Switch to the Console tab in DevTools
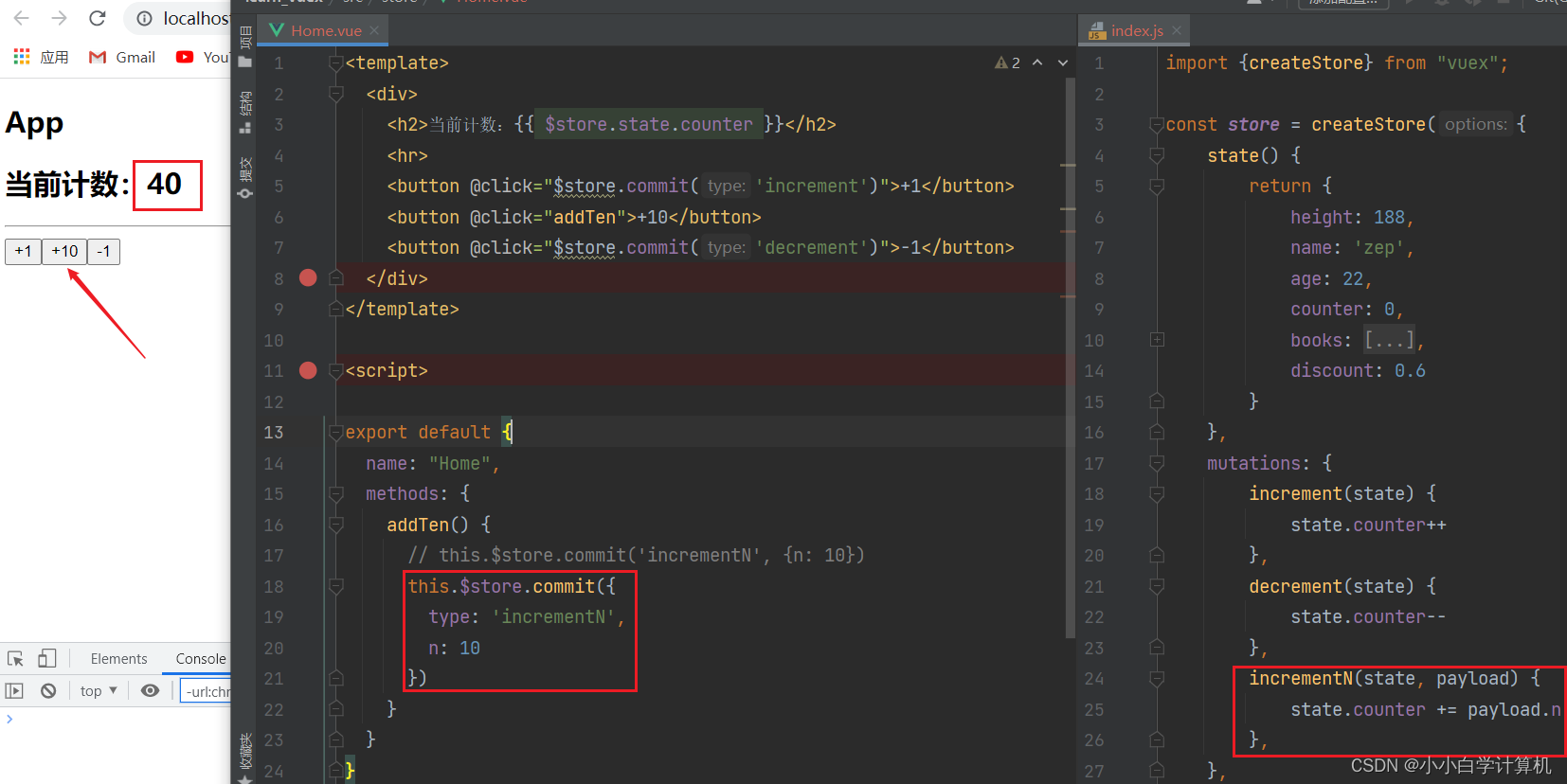Viewport: 1567px width, 784px height. (200, 659)
